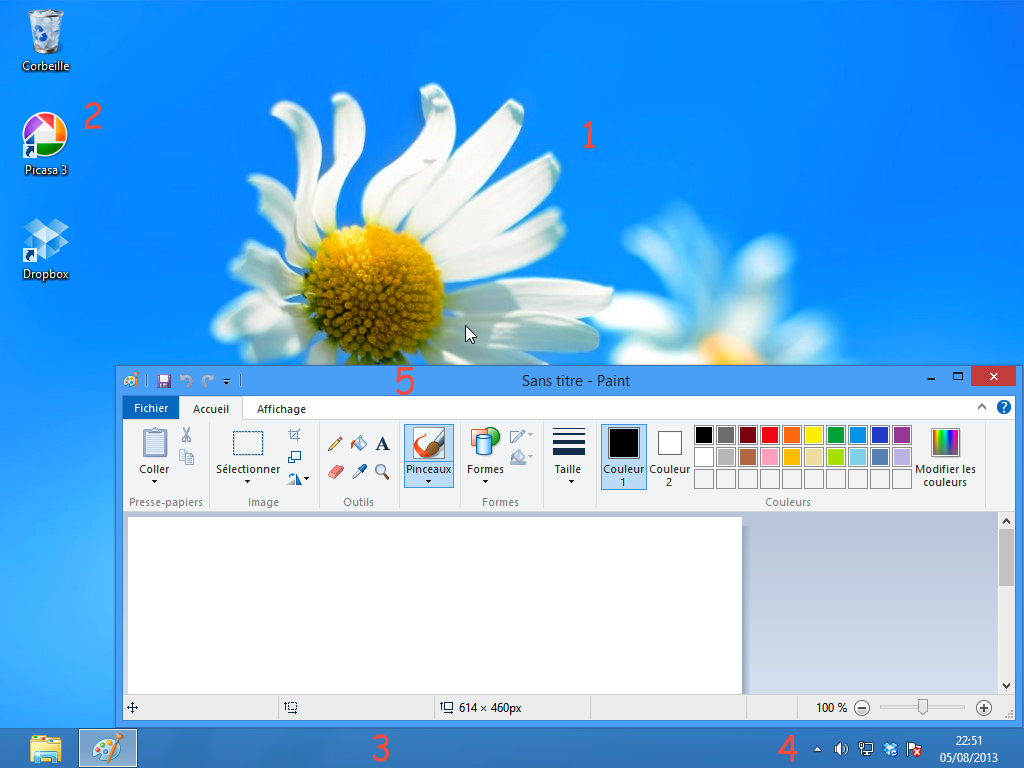
Task: Select the Text tool
Action: (382, 443)
